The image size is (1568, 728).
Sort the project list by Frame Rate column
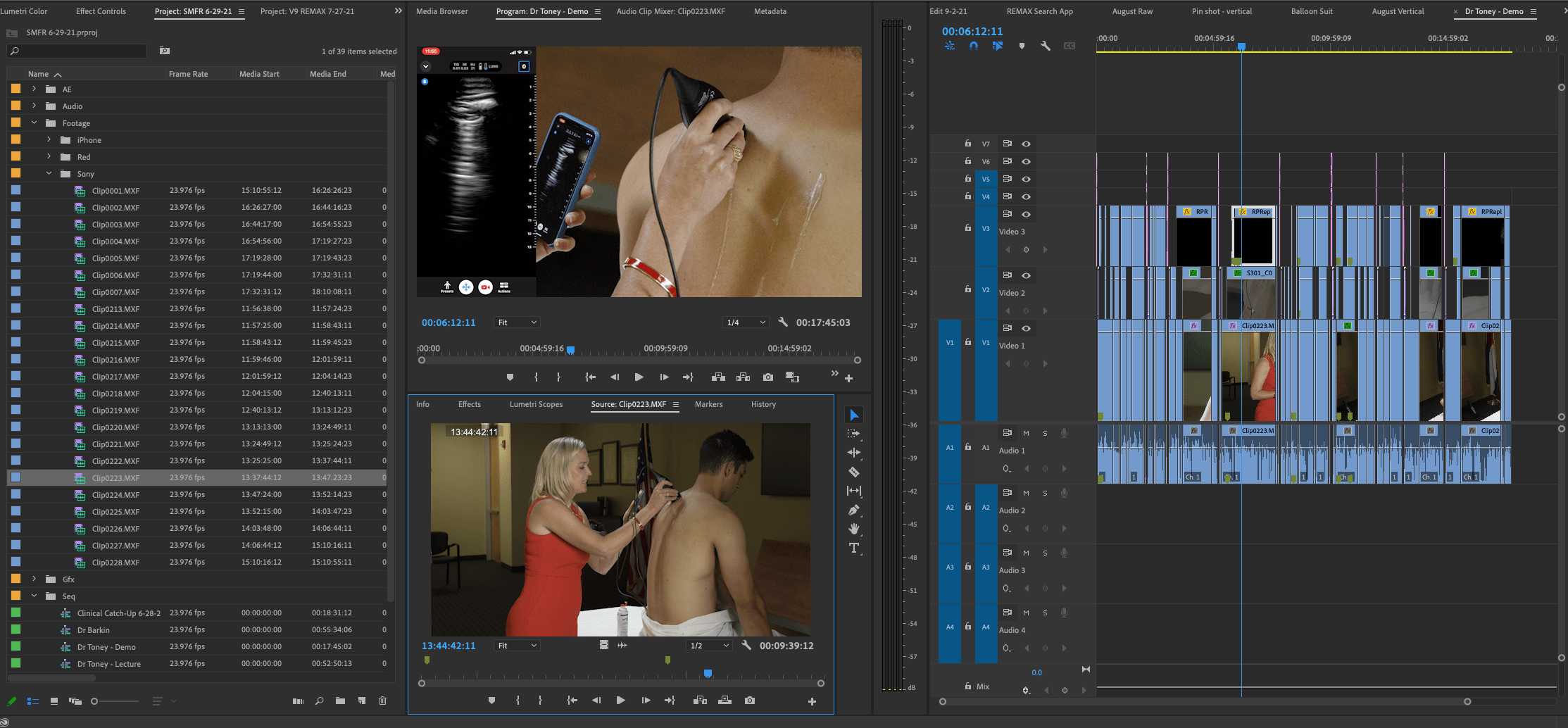(x=188, y=74)
